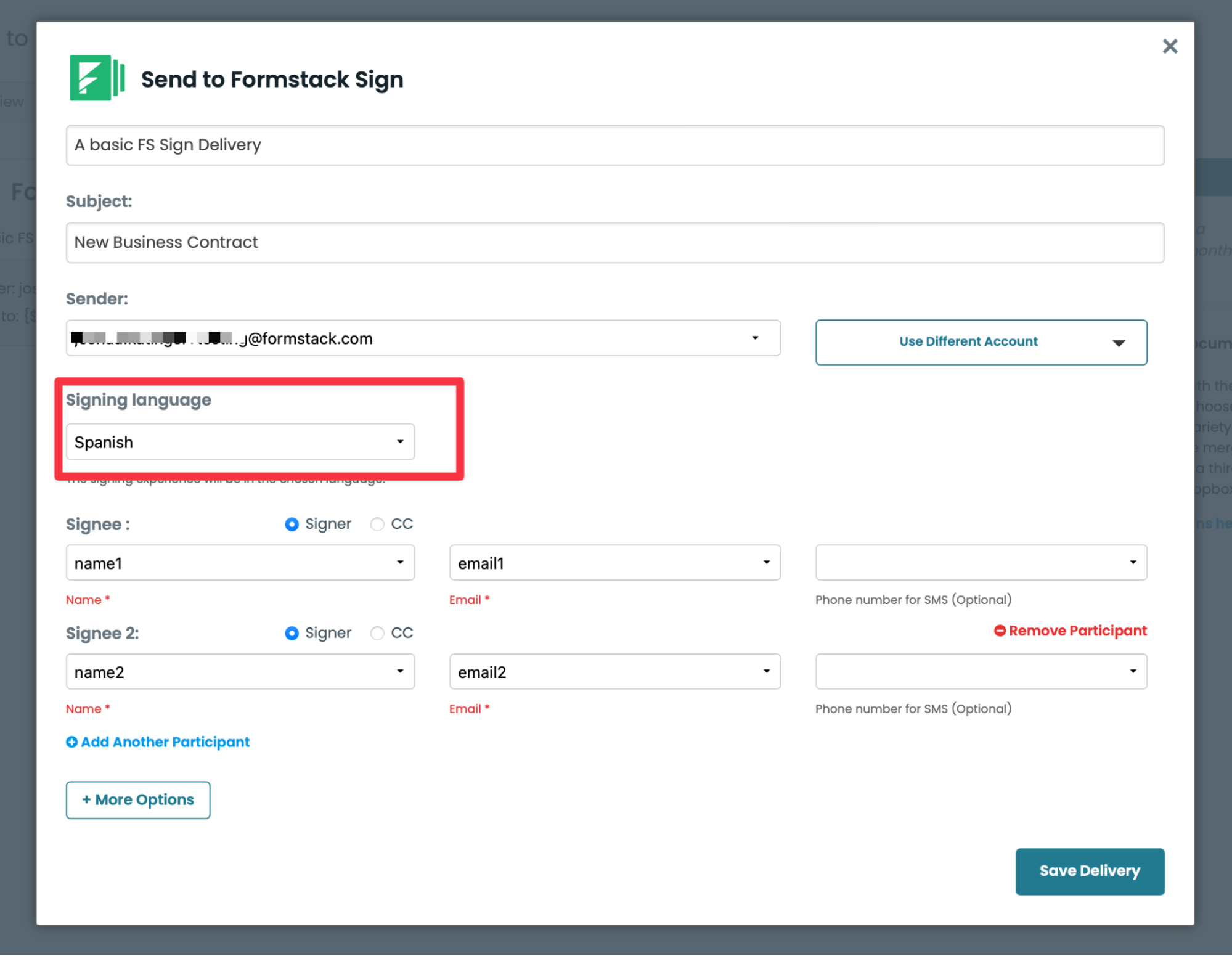Image resolution: width=1232 pixels, height=956 pixels.
Task: Close the Send to Formstack Sign dialog
Action: 1169,46
